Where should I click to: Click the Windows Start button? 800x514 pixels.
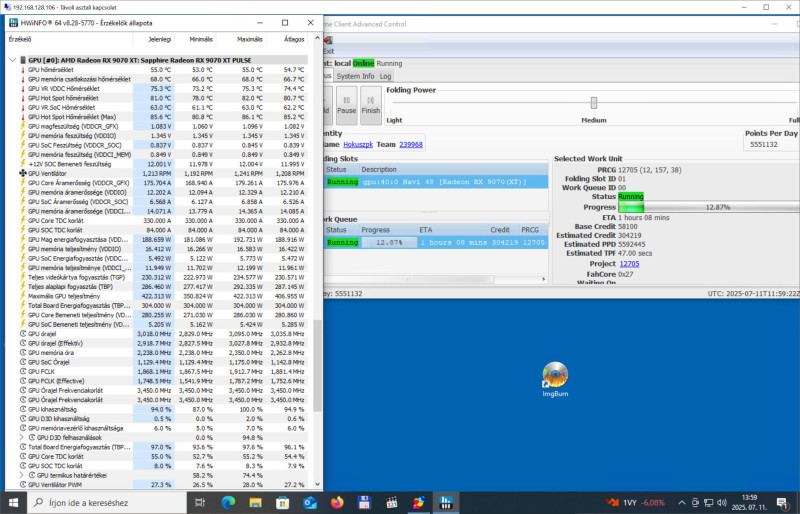[x=13, y=503]
